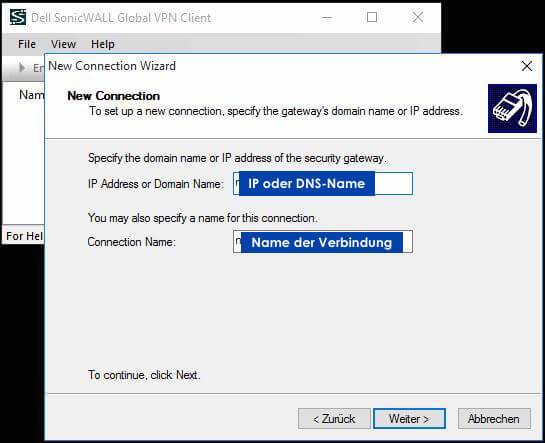545x443 pixels.
Task: Click the New Connection Wizard title bar
Action: point(278,66)
